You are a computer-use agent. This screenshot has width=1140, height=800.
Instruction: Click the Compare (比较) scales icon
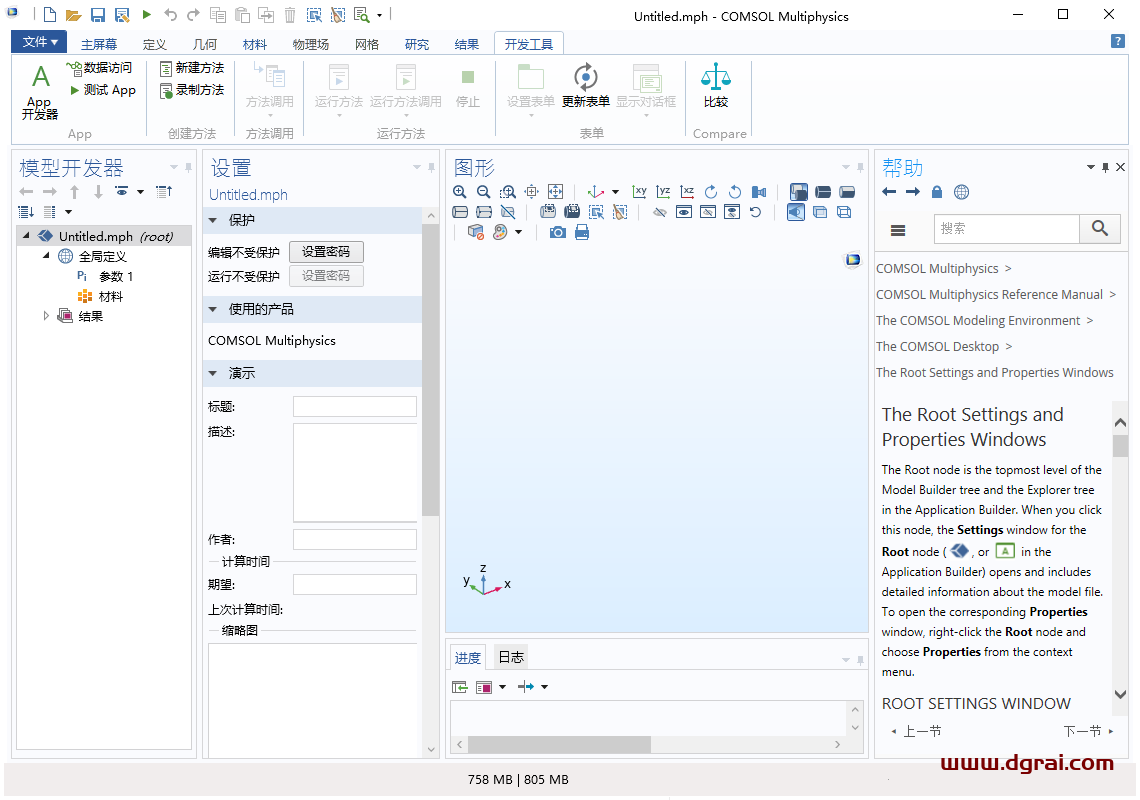pyautogui.click(x=716, y=86)
